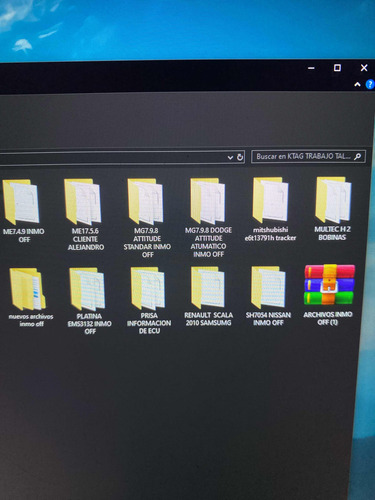The width and height of the screenshot is (375, 500).
Task: Select the label "PLATINA EMS3132 INMO OFF"
Action: pos(90,324)
